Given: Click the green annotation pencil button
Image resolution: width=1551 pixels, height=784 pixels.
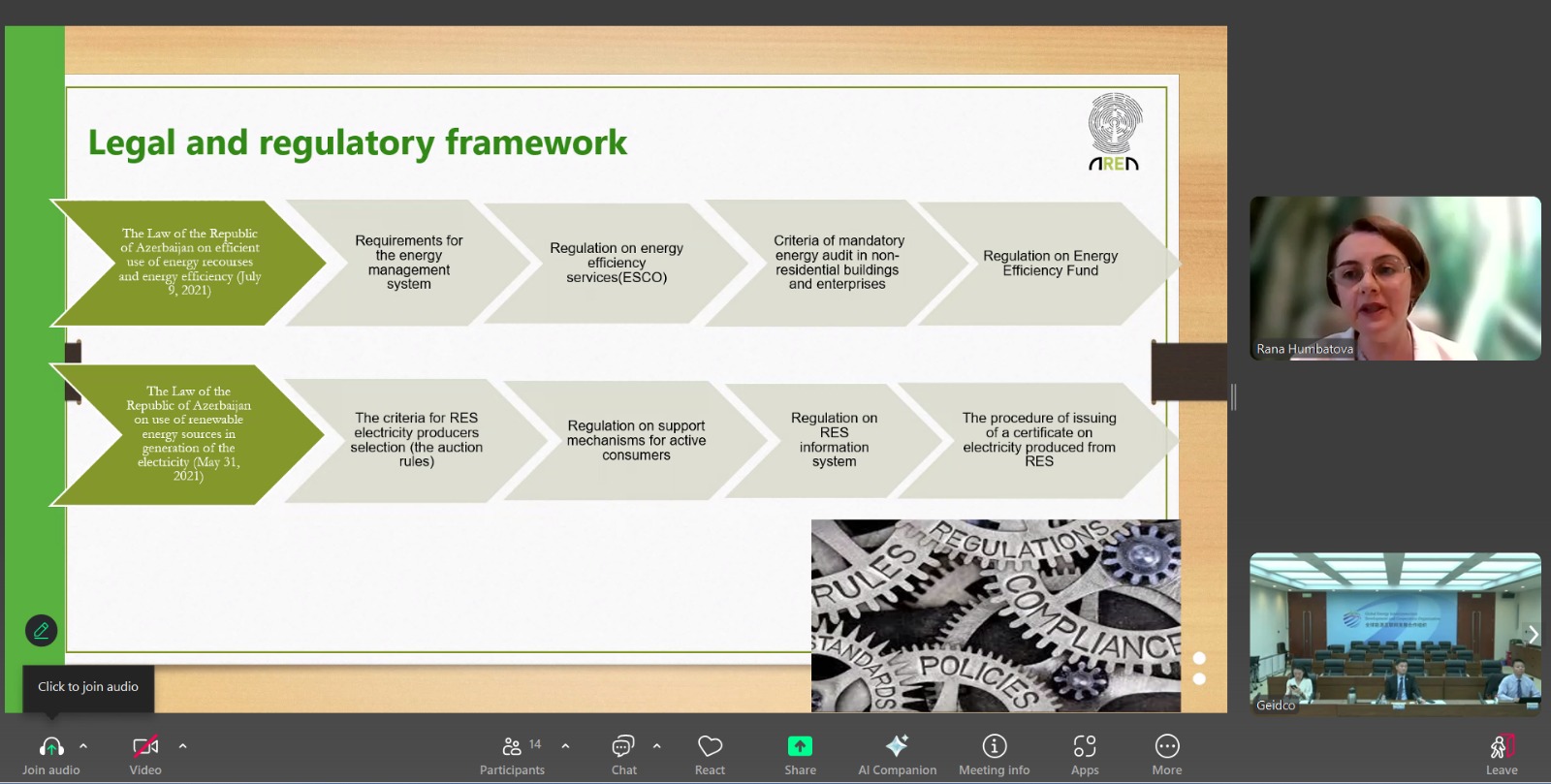Looking at the screenshot, I should click(x=42, y=631).
